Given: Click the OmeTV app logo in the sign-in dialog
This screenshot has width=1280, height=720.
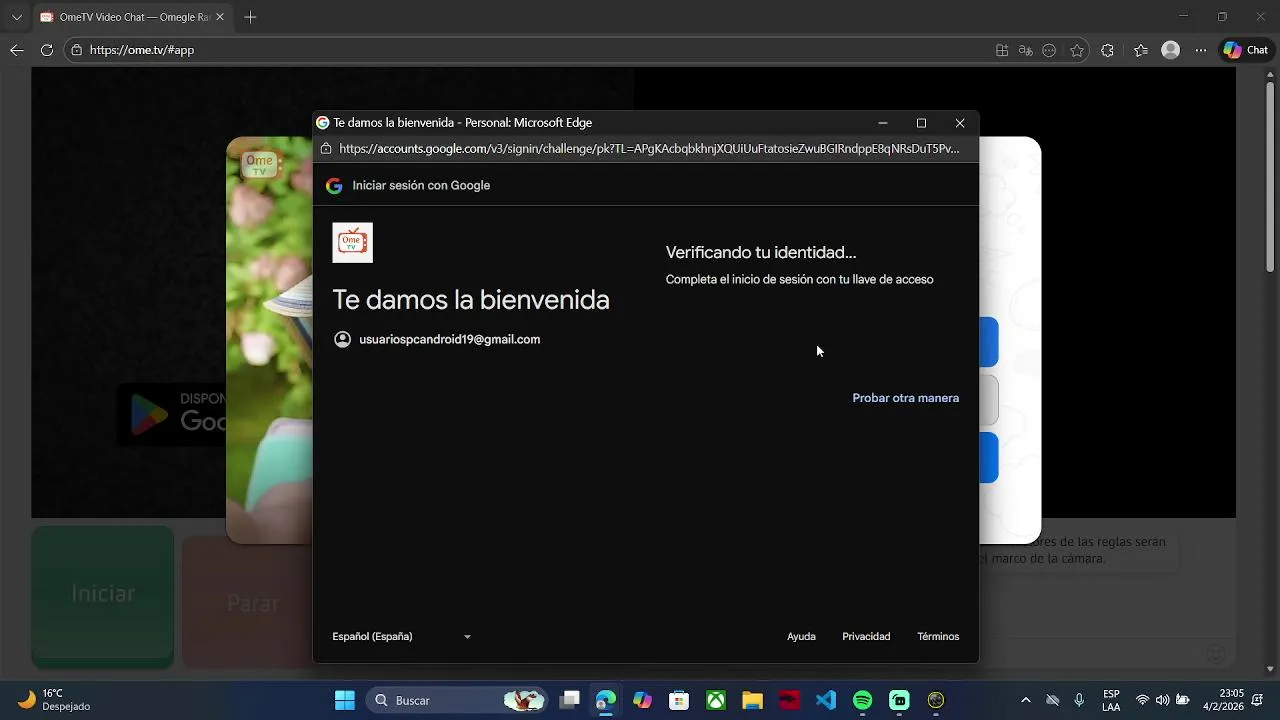Looking at the screenshot, I should pos(352,243).
